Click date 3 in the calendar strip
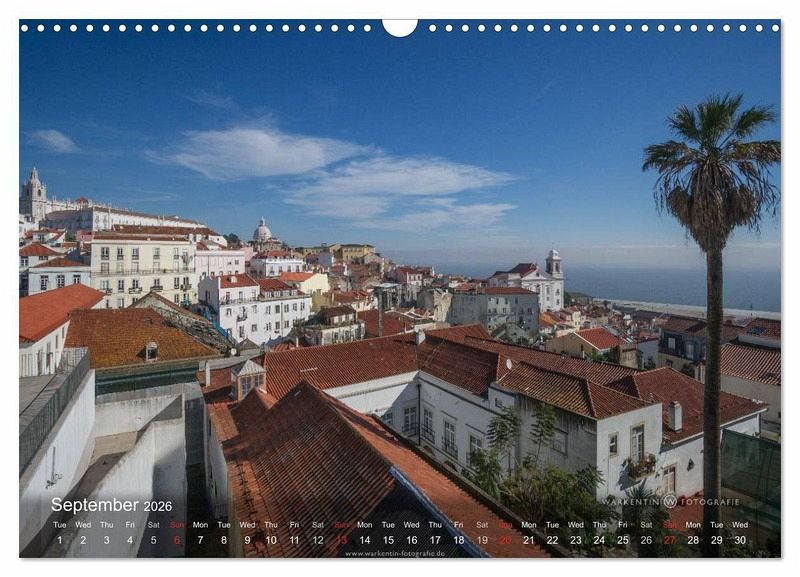 pos(106,540)
